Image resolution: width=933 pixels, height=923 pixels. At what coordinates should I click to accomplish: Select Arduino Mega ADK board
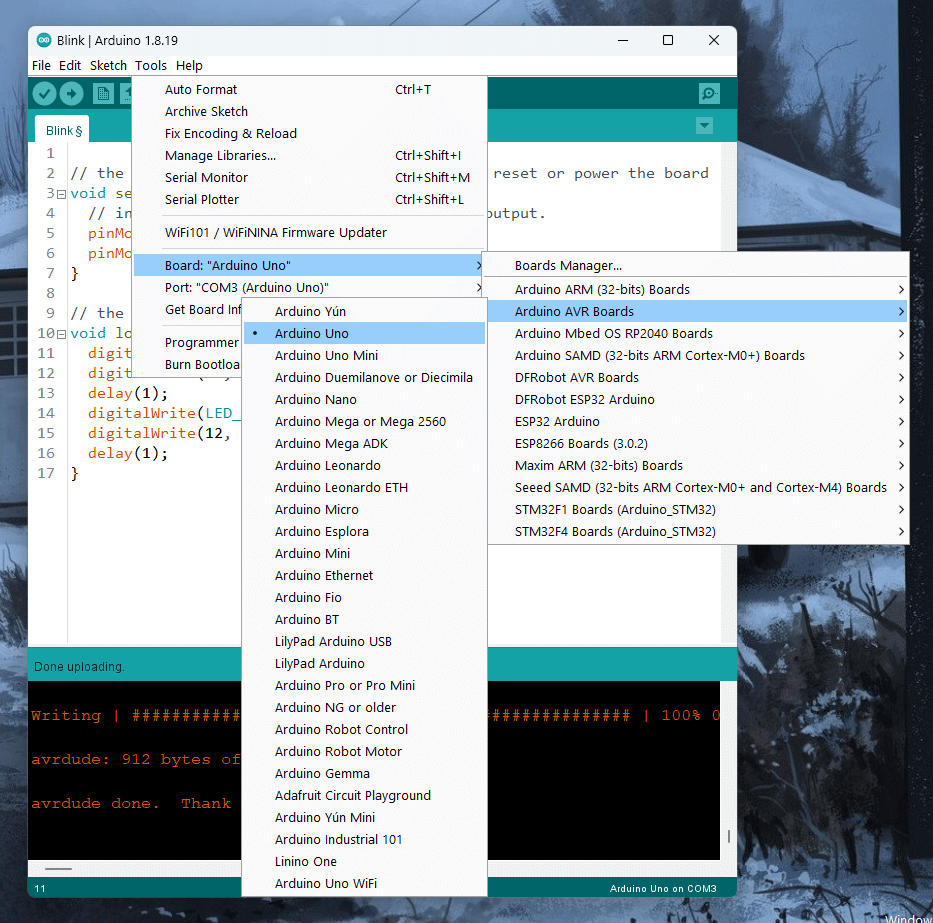tap(364, 443)
